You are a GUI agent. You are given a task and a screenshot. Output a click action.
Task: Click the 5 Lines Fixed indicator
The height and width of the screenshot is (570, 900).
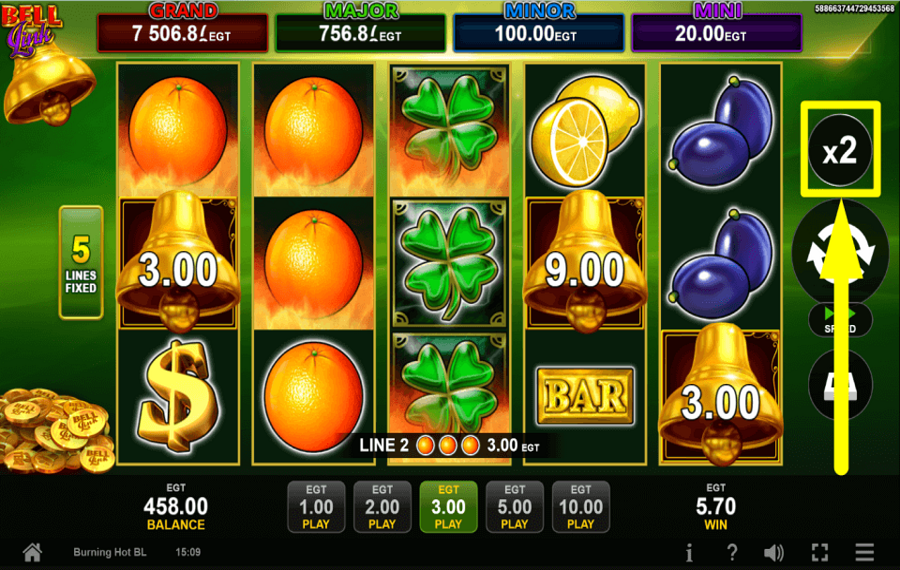click(x=81, y=262)
